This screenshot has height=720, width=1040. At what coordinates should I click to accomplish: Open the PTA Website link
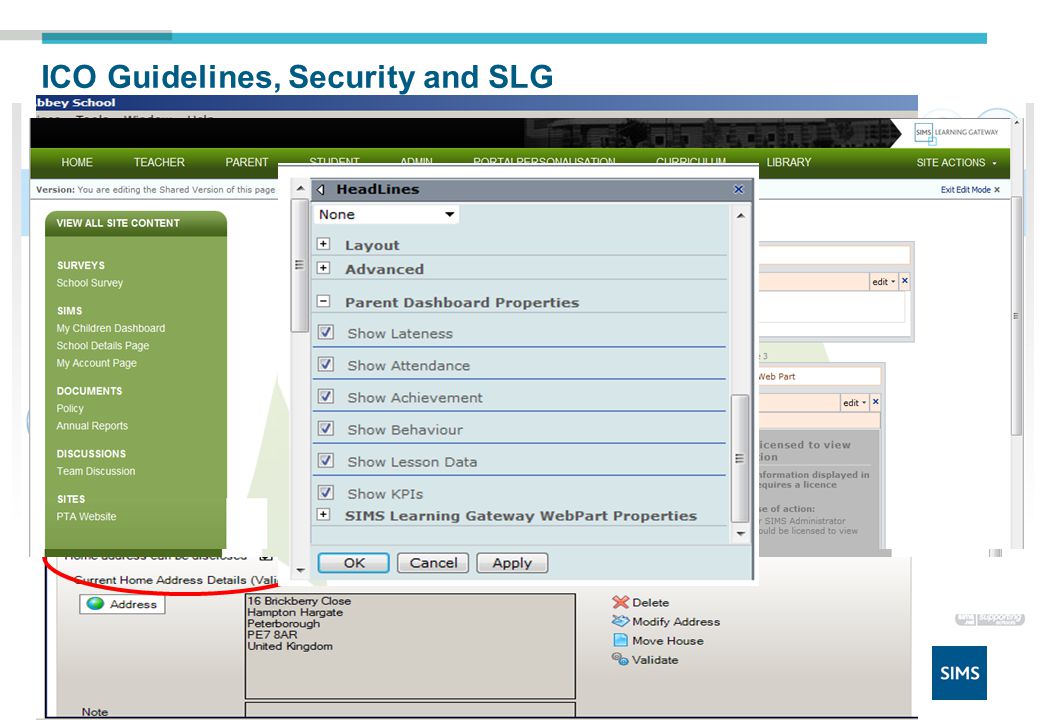tap(86, 516)
